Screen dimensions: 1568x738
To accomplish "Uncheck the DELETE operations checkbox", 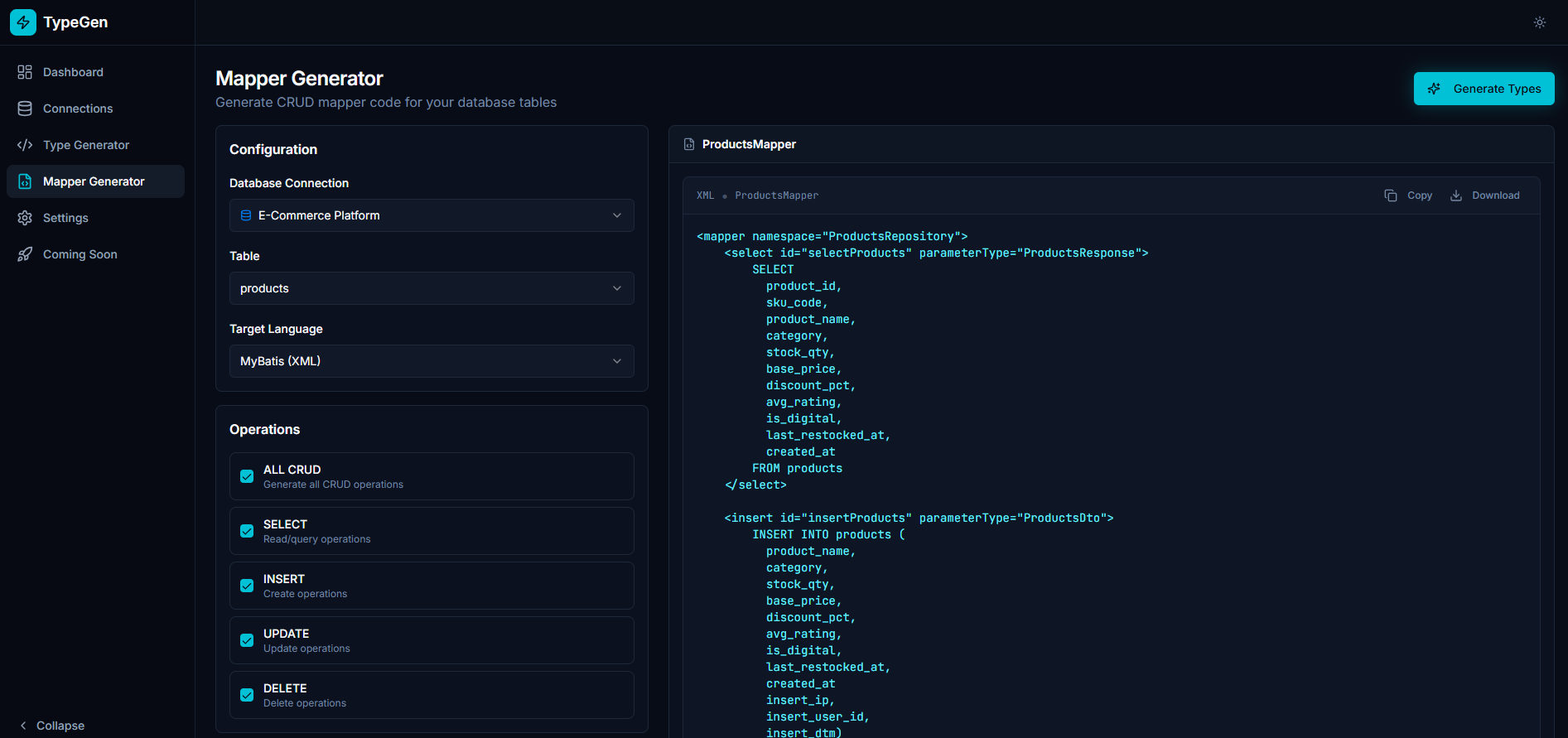I will click(x=247, y=695).
